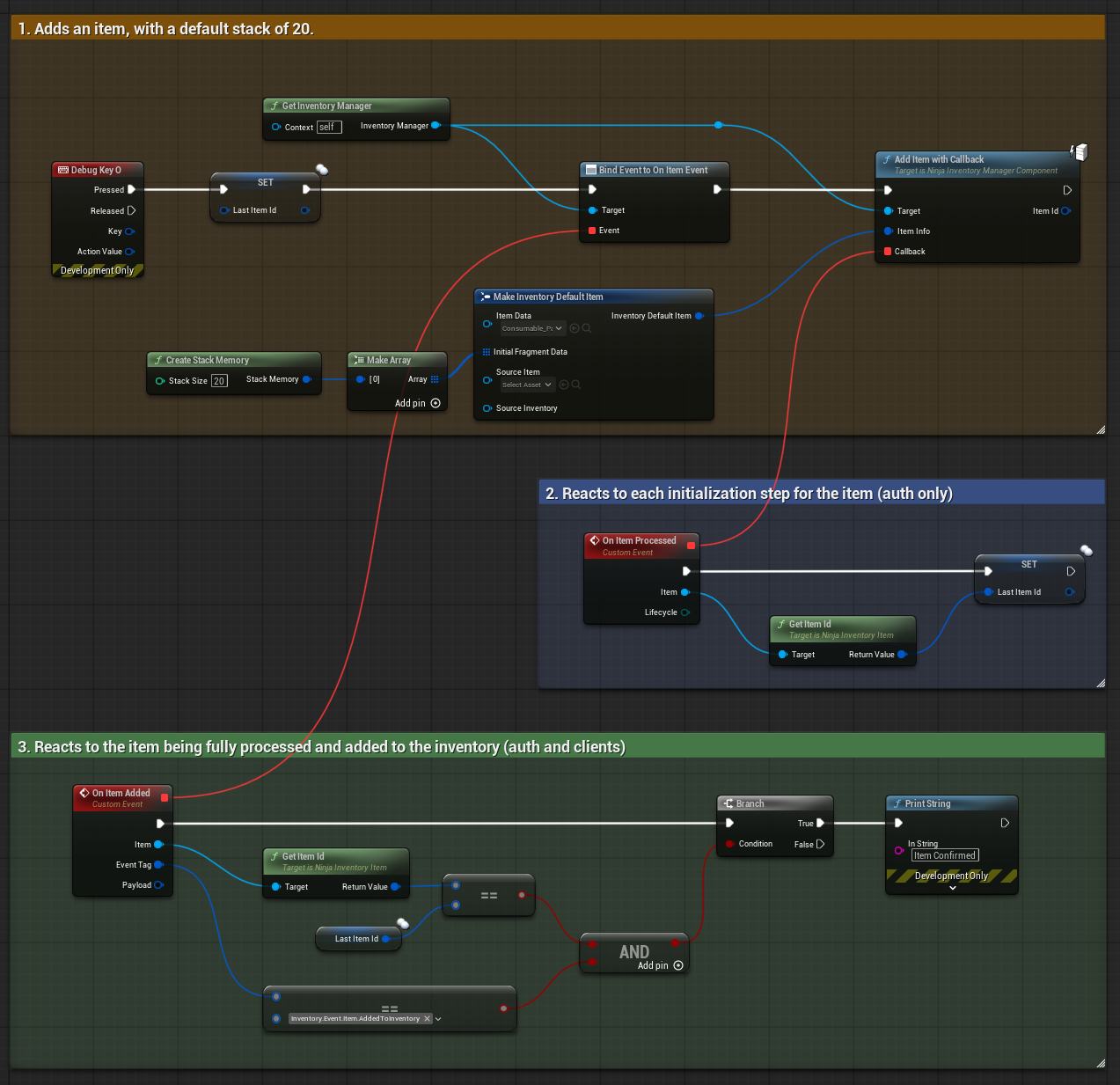Open the Item Data Consumable asset dropdown
The width and height of the screenshot is (1120, 1085).
pyautogui.click(x=532, y=328)
